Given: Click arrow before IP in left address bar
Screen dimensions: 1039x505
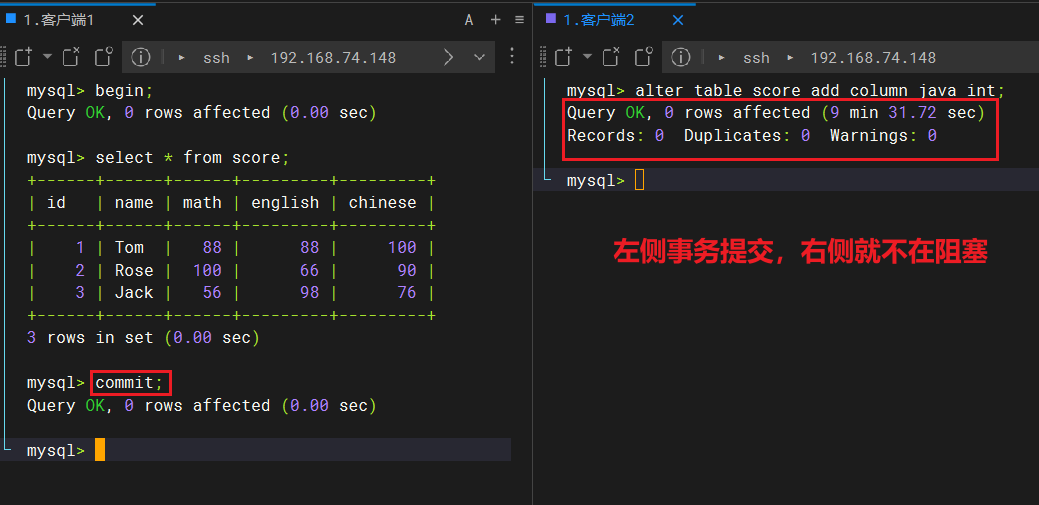Looking at the screenshot, I should click(250, 58).
